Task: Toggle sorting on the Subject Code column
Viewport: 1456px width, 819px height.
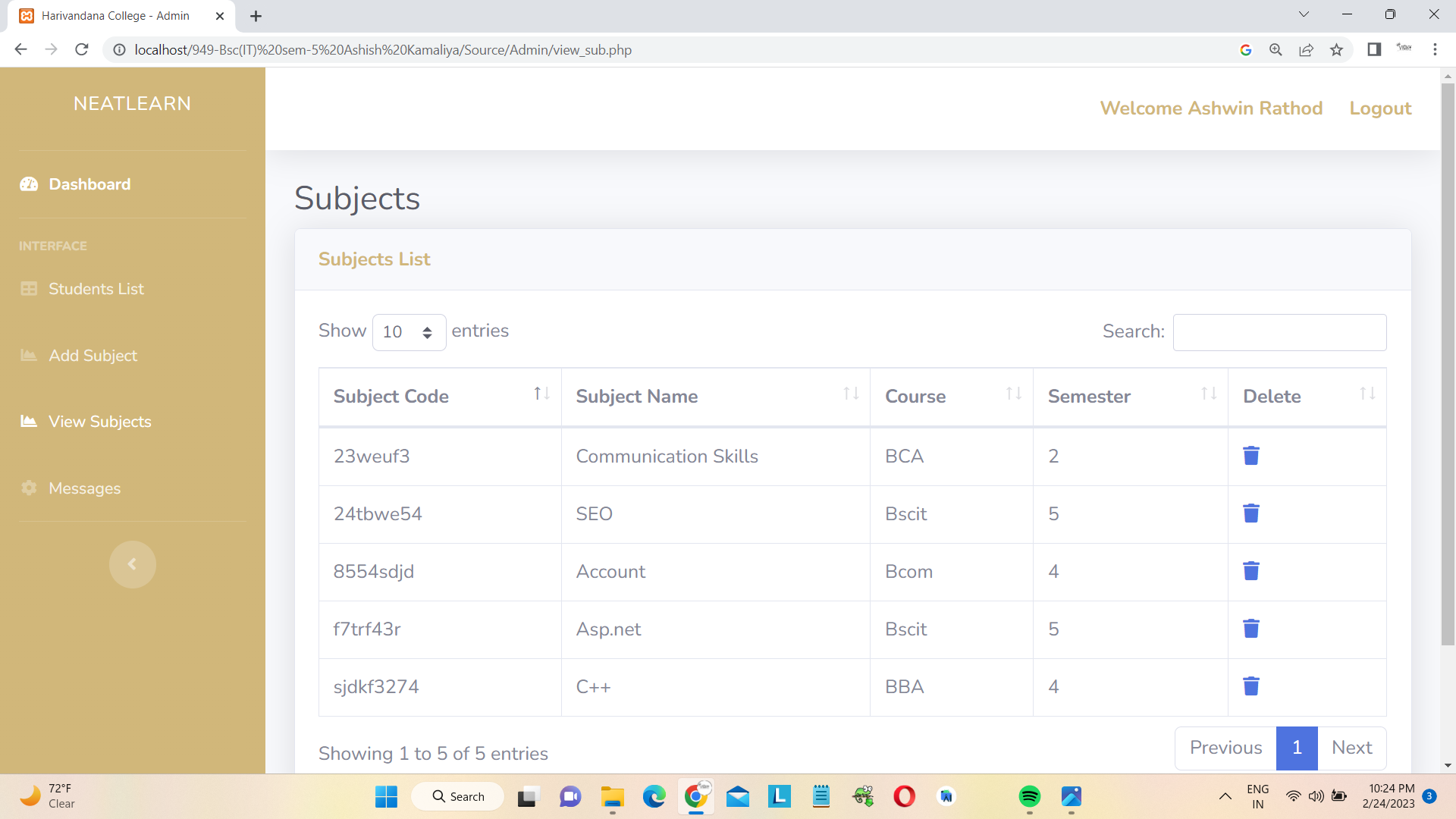Action: tap(541, 394)
